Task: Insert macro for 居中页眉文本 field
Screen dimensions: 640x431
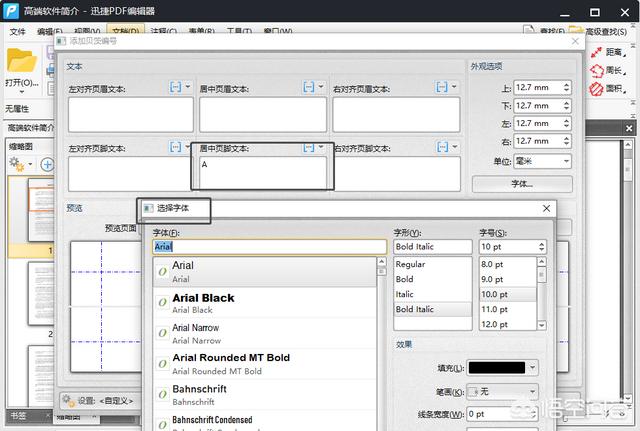Action: tap(309, 87)
